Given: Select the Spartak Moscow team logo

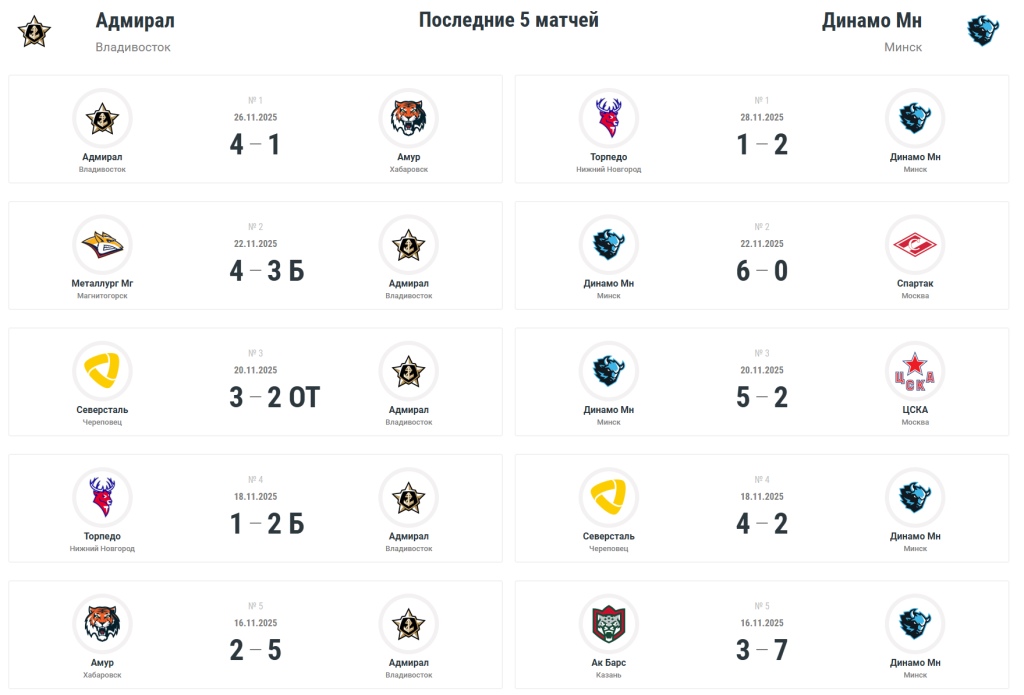Looking at the screenshot, I should click(x=915, y=245).
